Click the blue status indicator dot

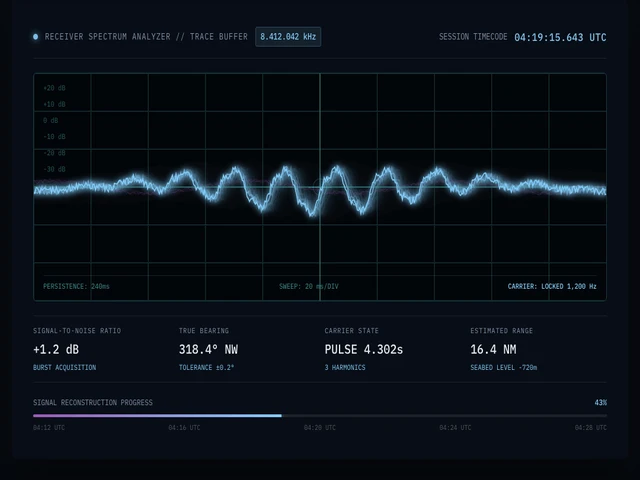pos(36,37)
